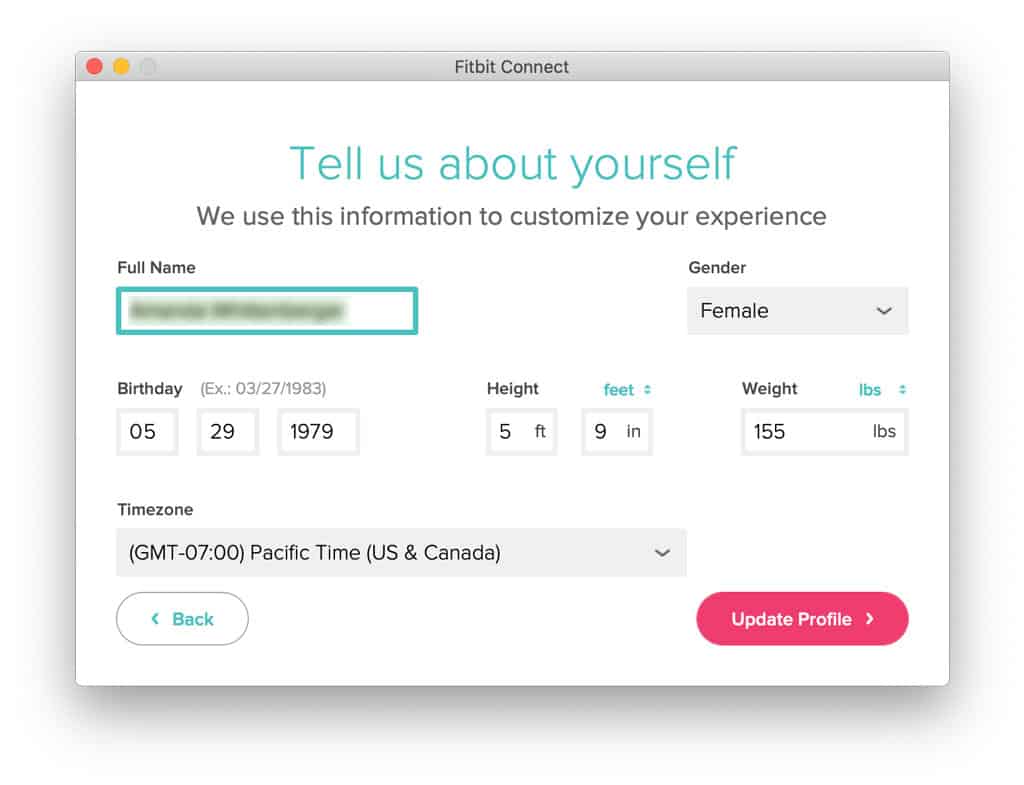Screen dimensions: 1024x785
Task: Close the Fitbit Connect window
Action: (95, 67)
